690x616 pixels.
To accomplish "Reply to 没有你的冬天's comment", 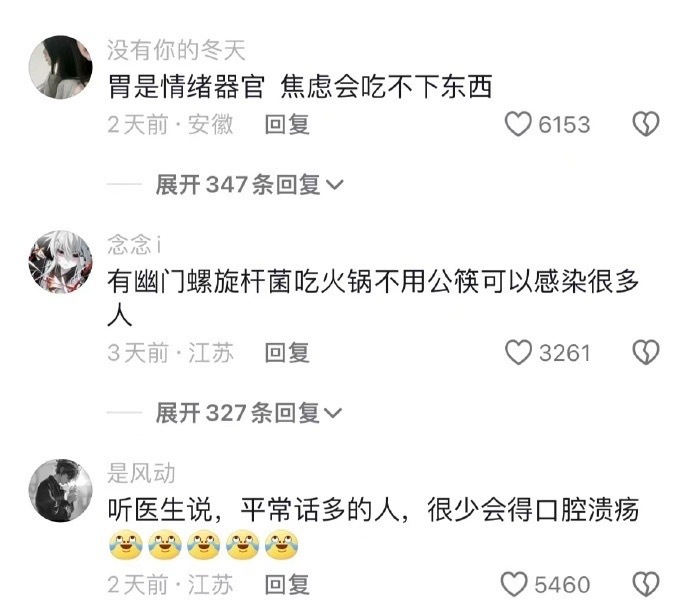I will tap(287, 124).
